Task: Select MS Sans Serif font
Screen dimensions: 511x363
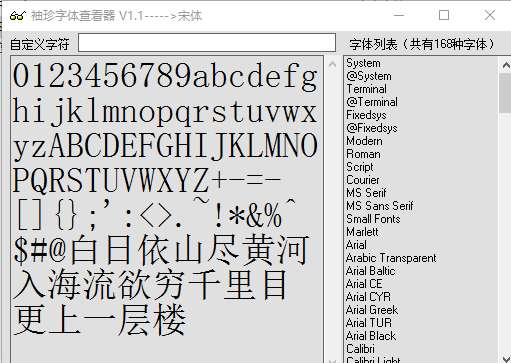Action: pyautogui.click(x=380, y=206)
